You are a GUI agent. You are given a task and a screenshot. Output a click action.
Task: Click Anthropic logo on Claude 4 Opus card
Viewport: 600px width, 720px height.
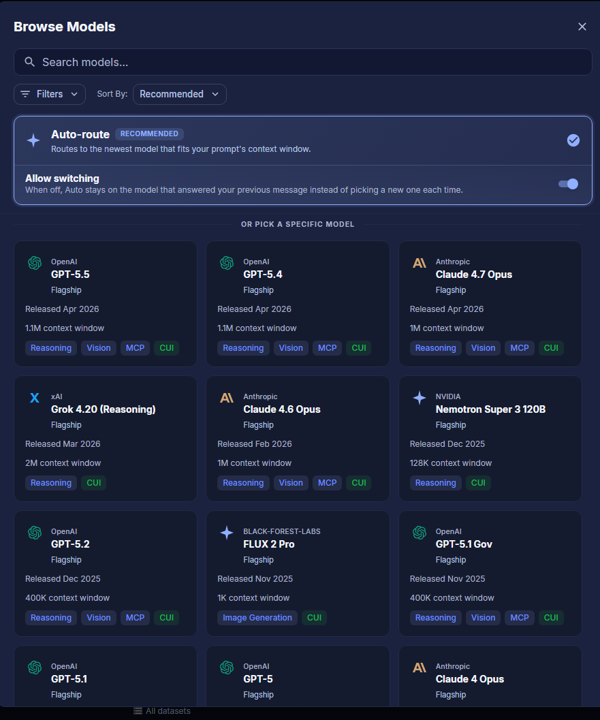point(419,668)
